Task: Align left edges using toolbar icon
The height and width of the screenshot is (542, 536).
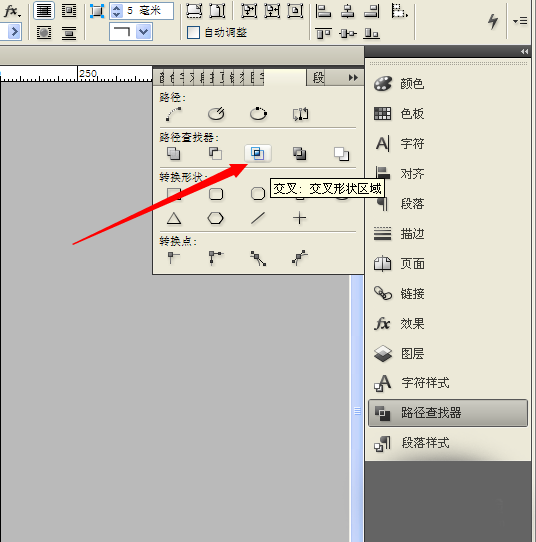Action: [324, 11]
